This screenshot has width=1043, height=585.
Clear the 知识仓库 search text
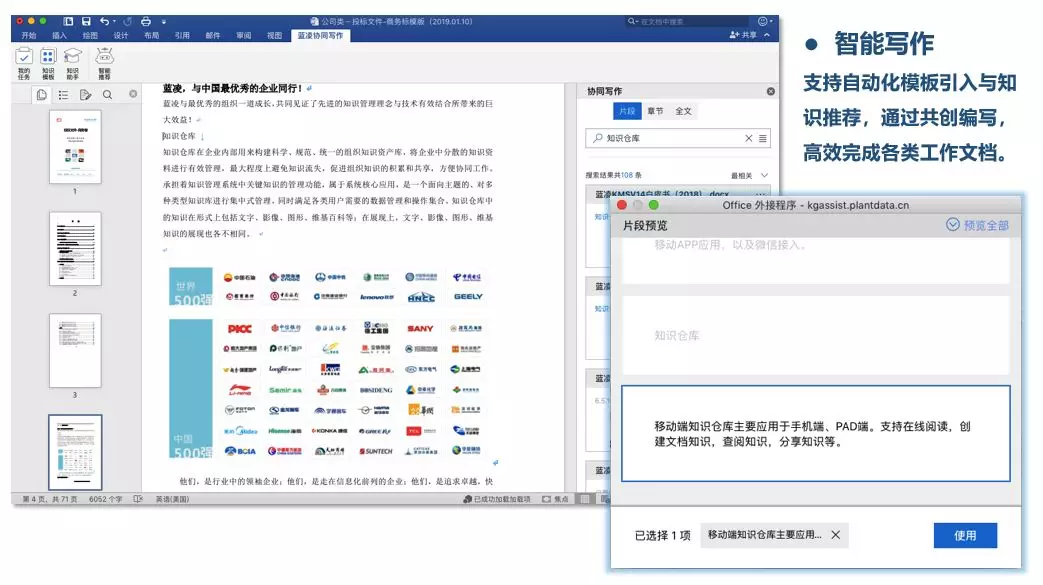748,138
